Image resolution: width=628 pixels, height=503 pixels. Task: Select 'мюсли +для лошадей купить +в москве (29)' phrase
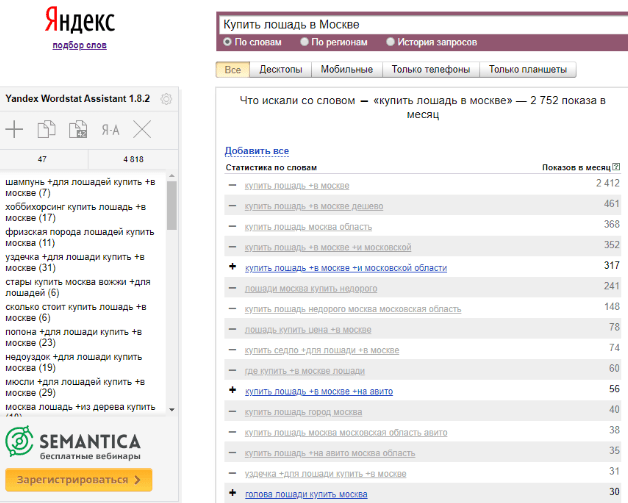coord(75,387)
